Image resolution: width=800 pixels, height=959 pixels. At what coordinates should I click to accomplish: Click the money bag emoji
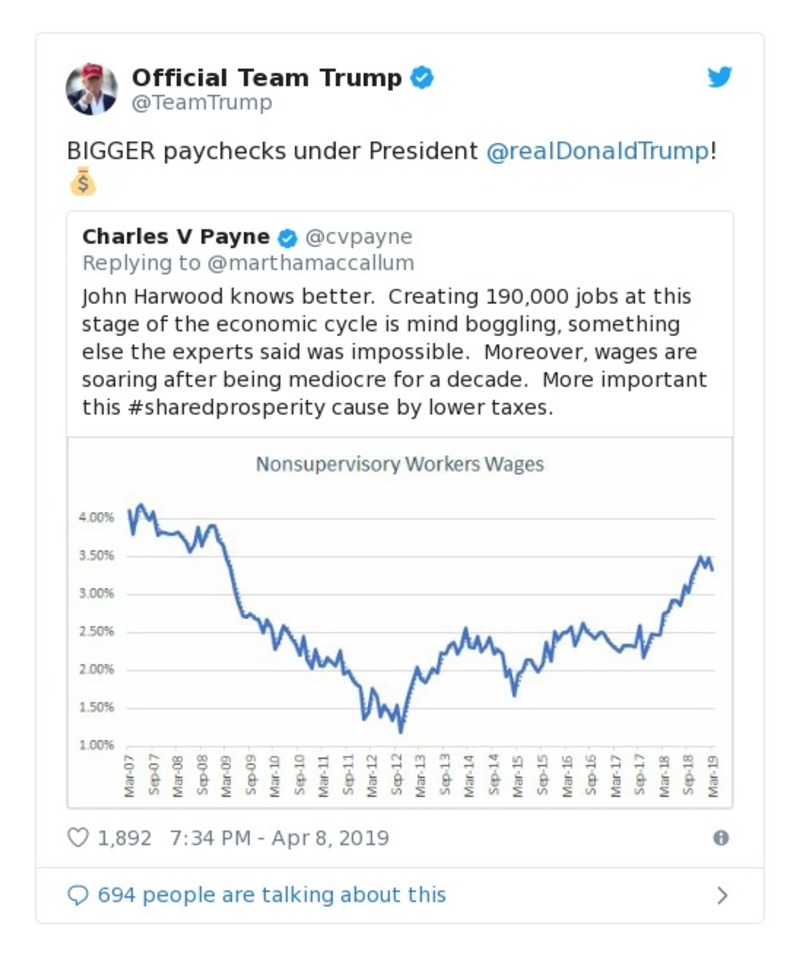81,183
